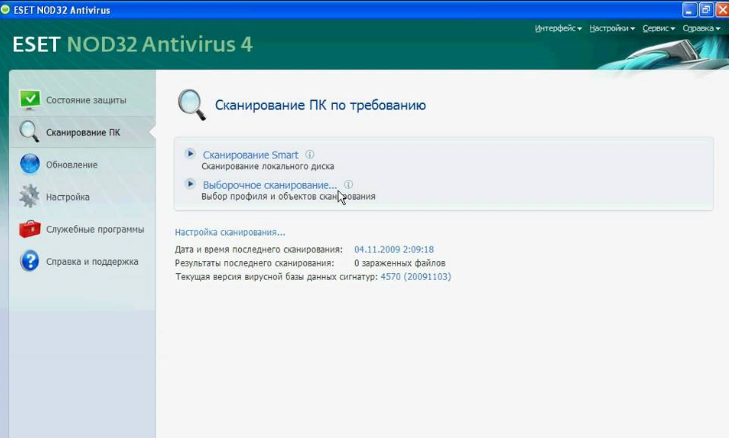Image resolution: width=729 pixels, height=438 pixels.
Task: Open Справка и поддержка section
Action: click(x=92, y=262)
